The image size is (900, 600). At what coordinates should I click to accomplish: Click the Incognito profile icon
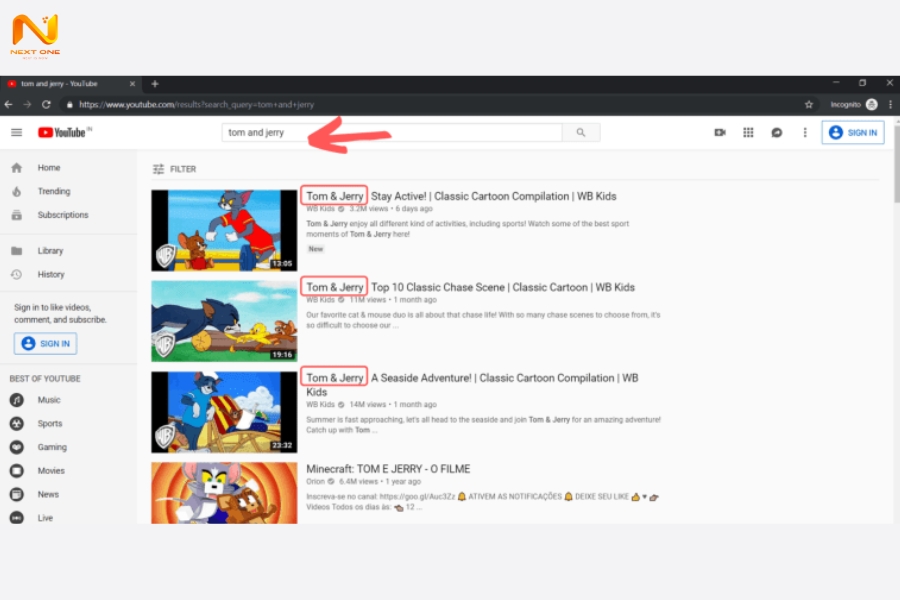click(871, 104)
